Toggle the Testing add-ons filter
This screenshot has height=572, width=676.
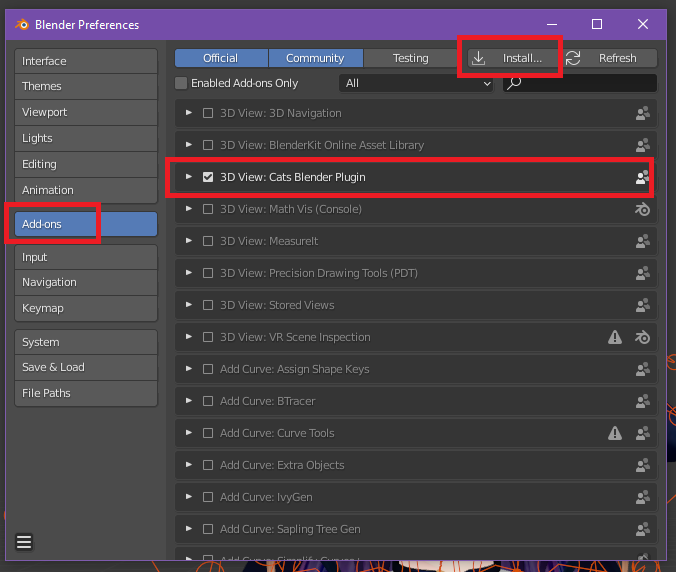[x=410, y=58]
